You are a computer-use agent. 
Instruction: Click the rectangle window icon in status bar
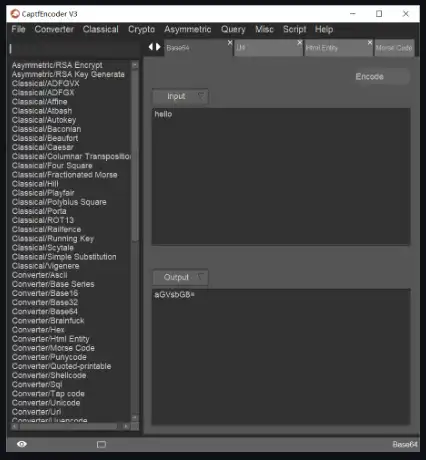[x=101, y=444]
